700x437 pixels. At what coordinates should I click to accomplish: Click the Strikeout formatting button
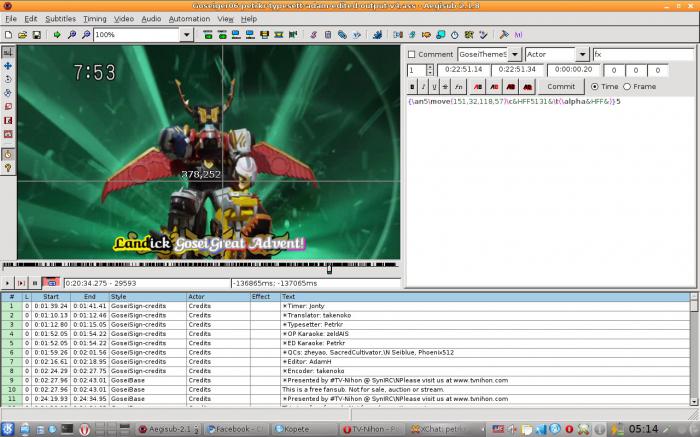coord(445,87)
